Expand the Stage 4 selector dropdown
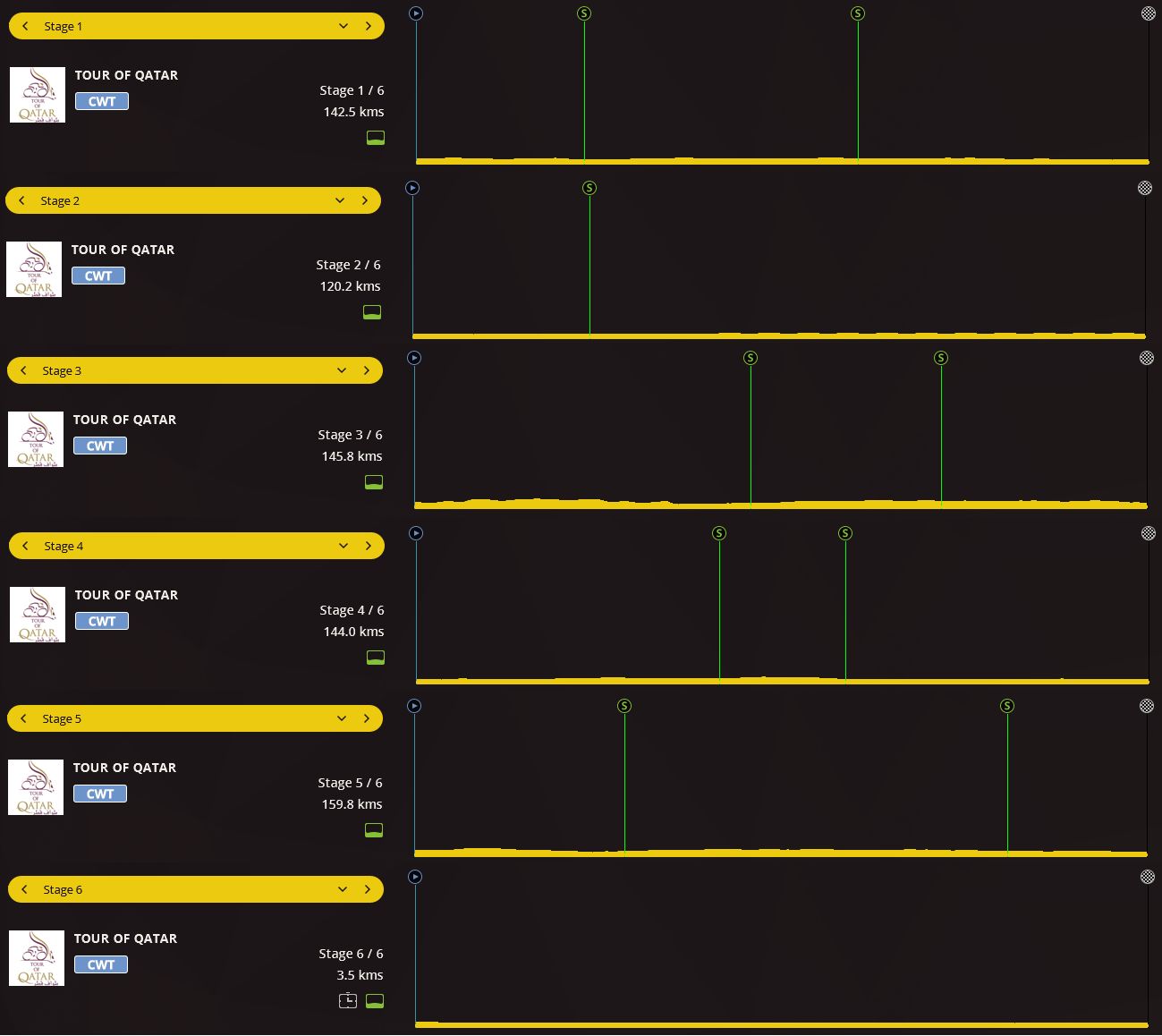The image size is (1162, 1036). tap(344, 546)
